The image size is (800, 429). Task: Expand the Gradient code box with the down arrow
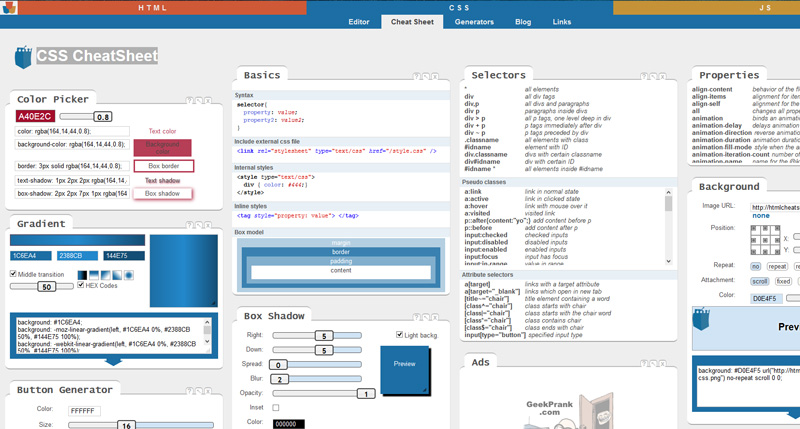[x=113, y=362]
